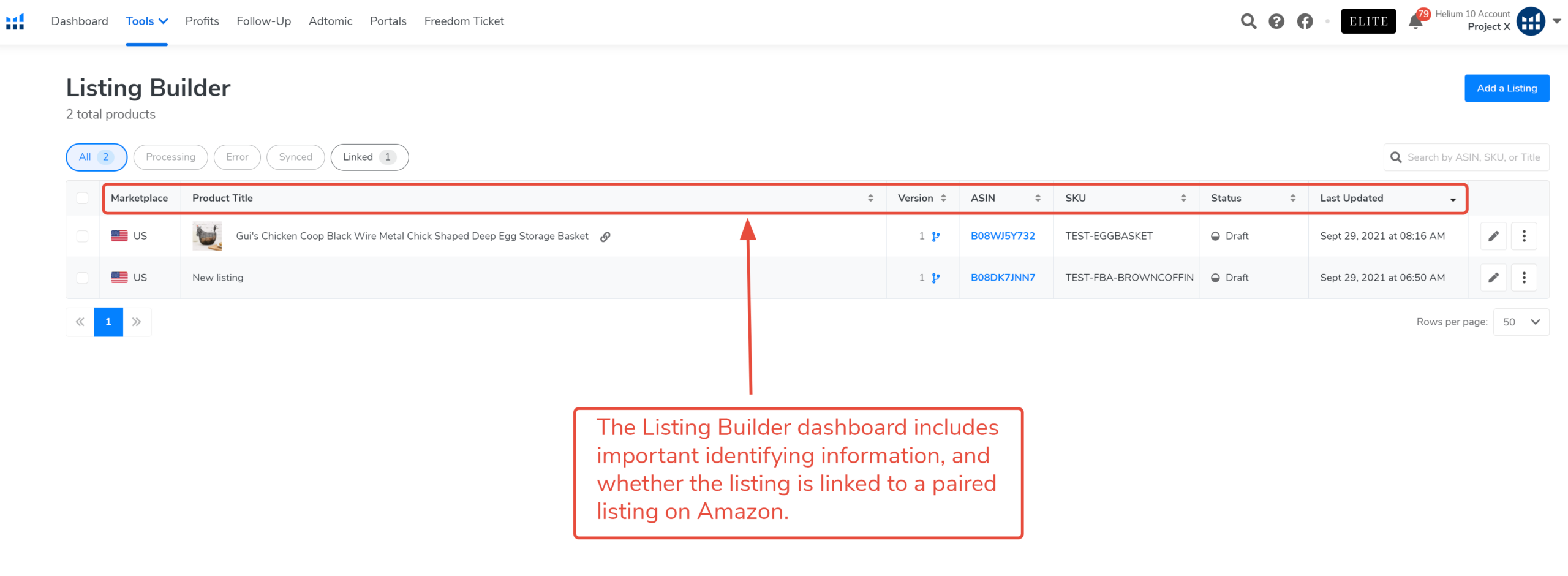Click the help question mark icon
The width and height of the screenshot is (1568, 576).
tap(1276, 21)
